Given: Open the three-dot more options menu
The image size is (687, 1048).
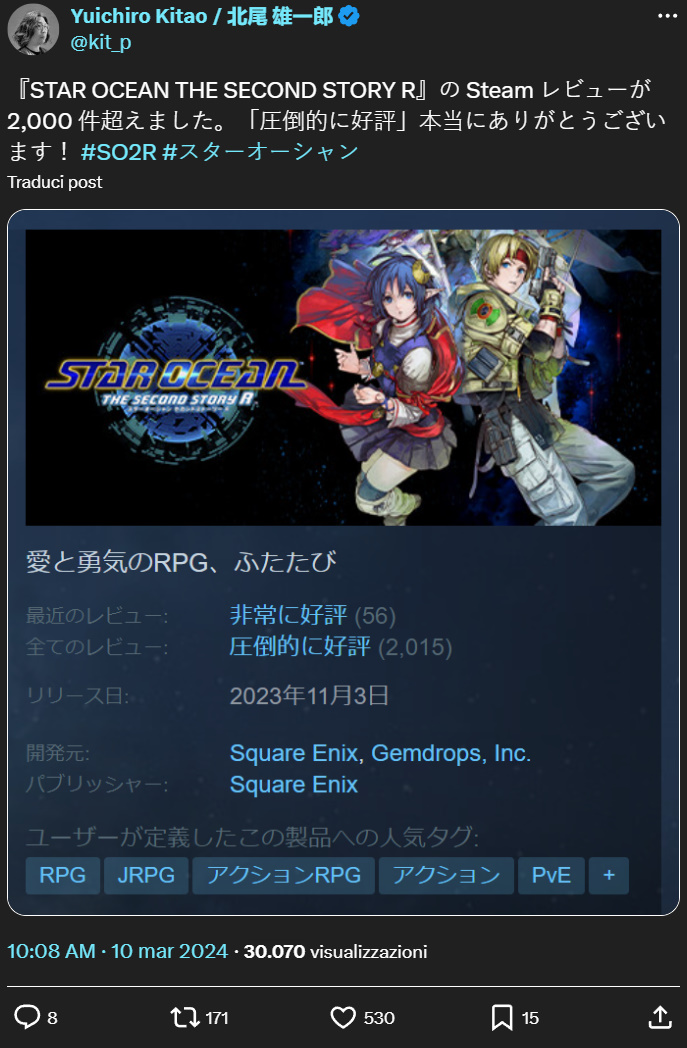Looking at the screenshot, I should (667, 16).
